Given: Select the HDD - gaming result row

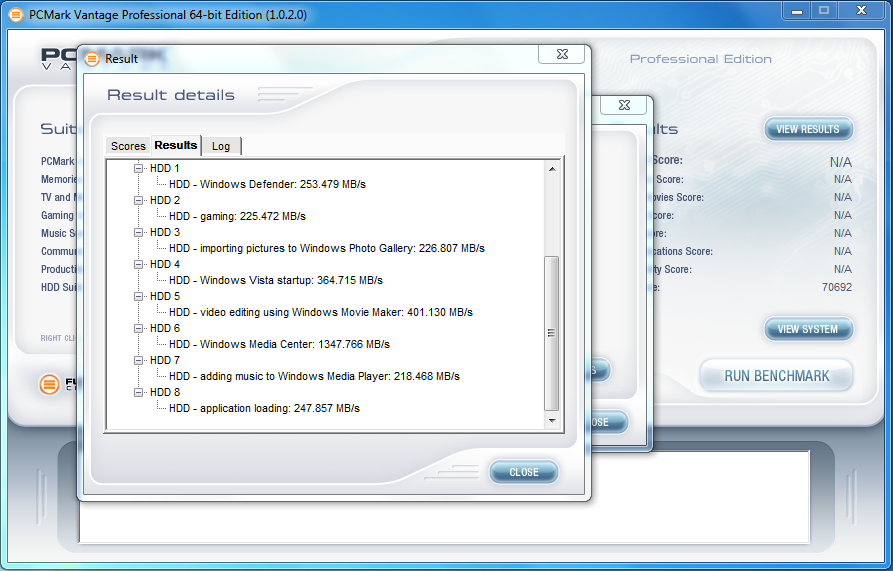Looking at the screenshot, I should [237, 216].
